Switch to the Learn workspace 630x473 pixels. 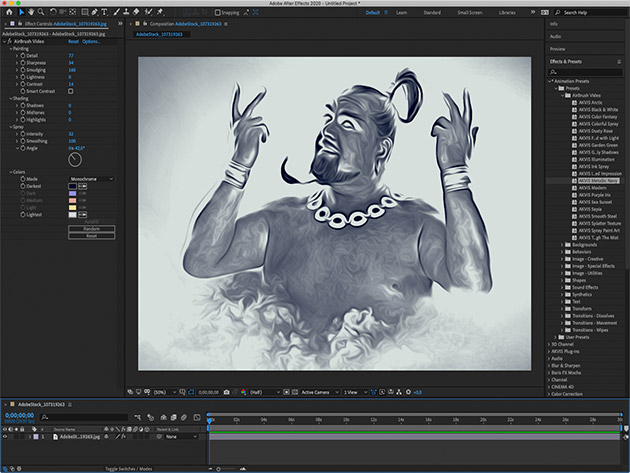(x=402, y=13)
